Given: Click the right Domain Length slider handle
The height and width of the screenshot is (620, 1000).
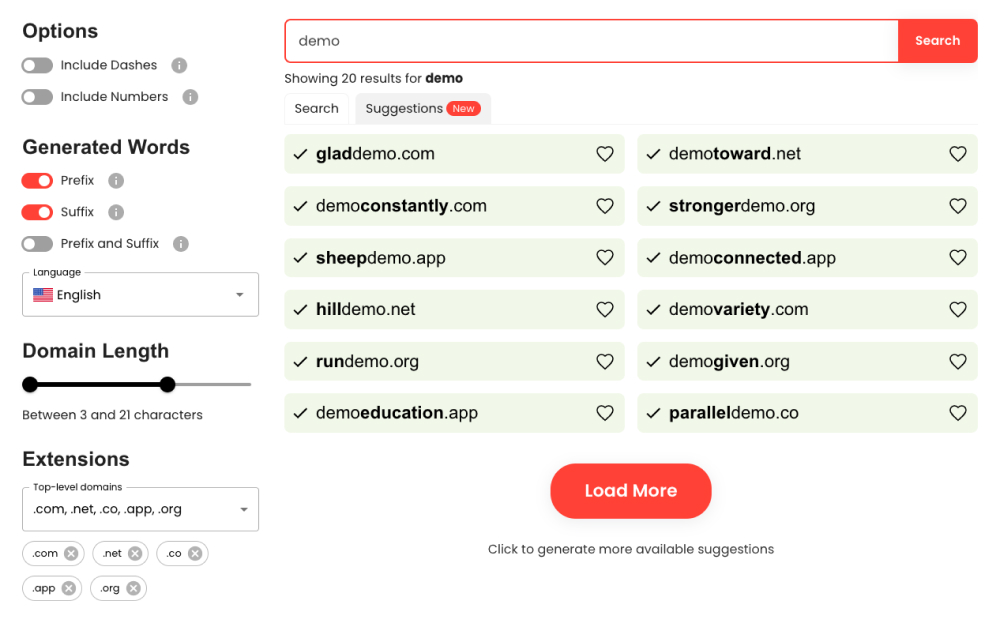Looking at the screenshot, I should [168, 384].
